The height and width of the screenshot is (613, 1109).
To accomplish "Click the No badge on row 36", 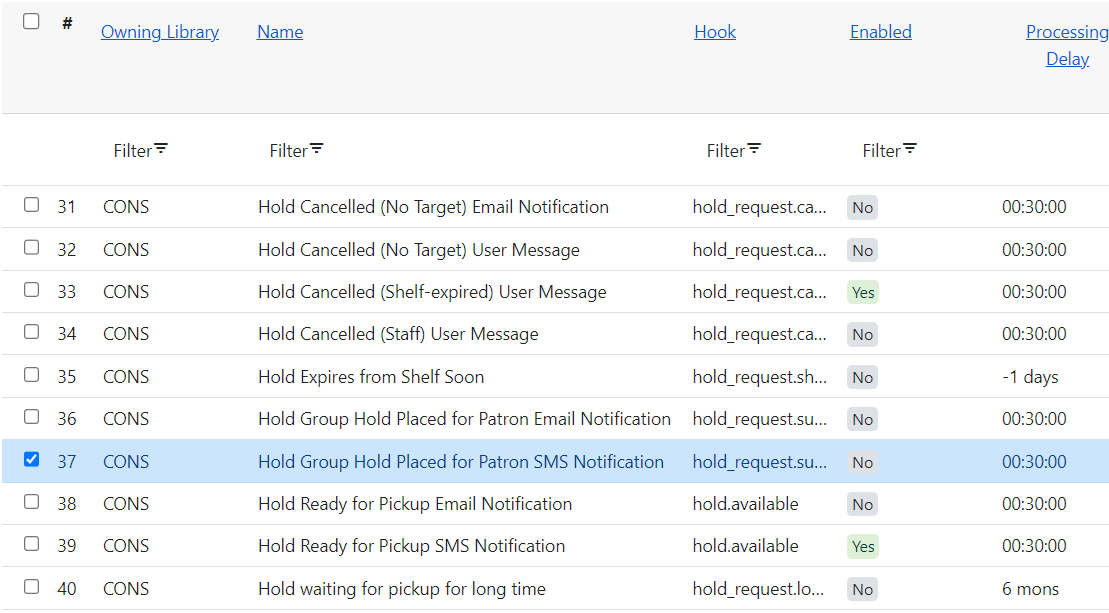I will click(862, 419).
